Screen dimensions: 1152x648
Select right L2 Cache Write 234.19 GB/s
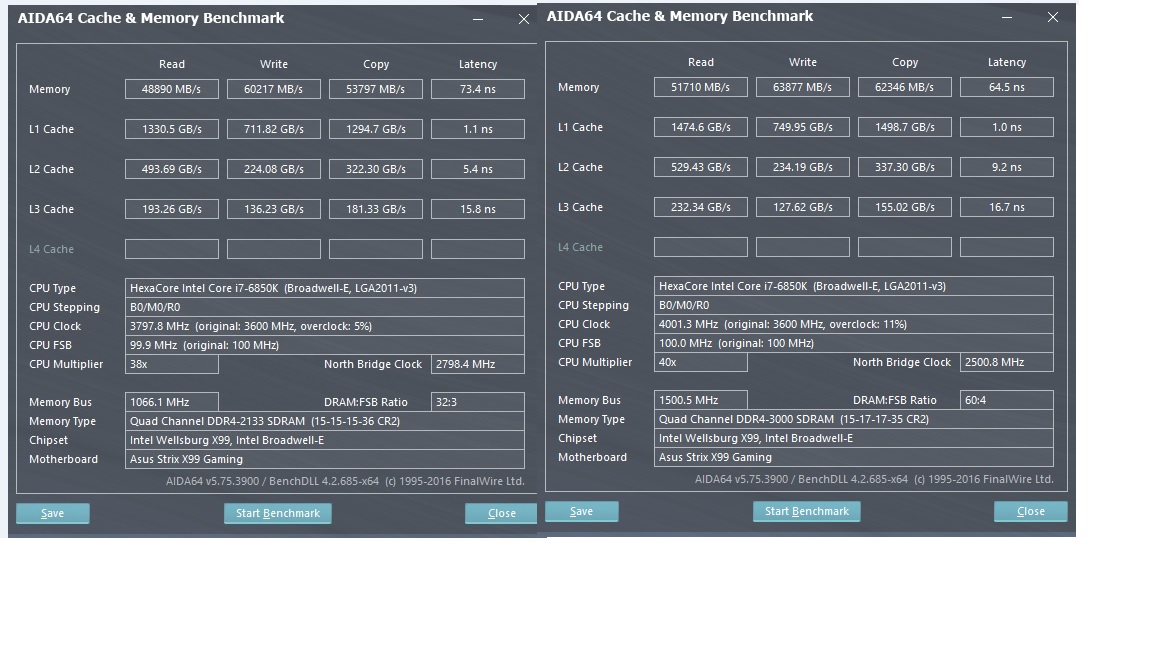click(803, 167)
